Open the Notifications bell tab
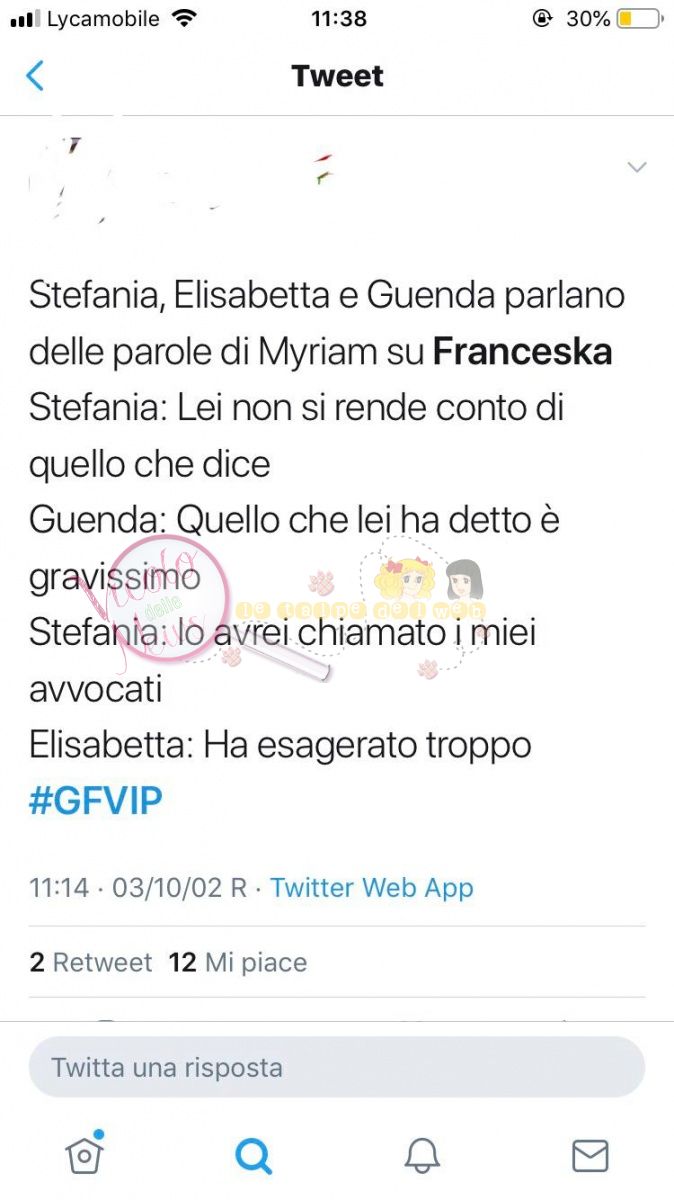 422,1156
